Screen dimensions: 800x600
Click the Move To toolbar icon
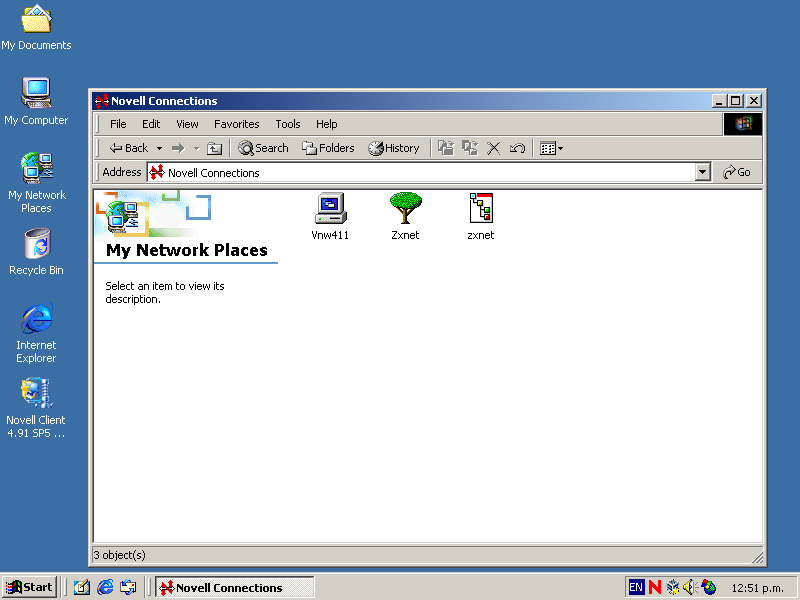click(x=446, y=148)
